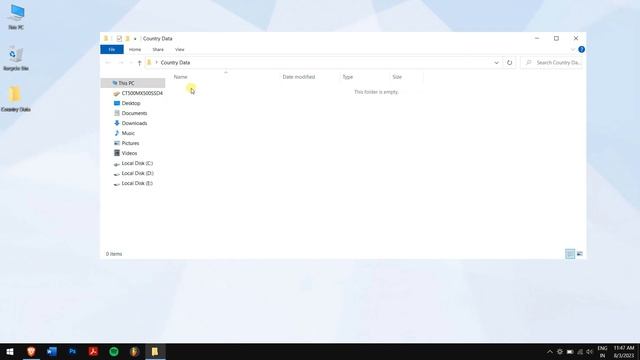Select This PC desktop icon
Viewport: 640px width, 360px height.
point(16,17)
